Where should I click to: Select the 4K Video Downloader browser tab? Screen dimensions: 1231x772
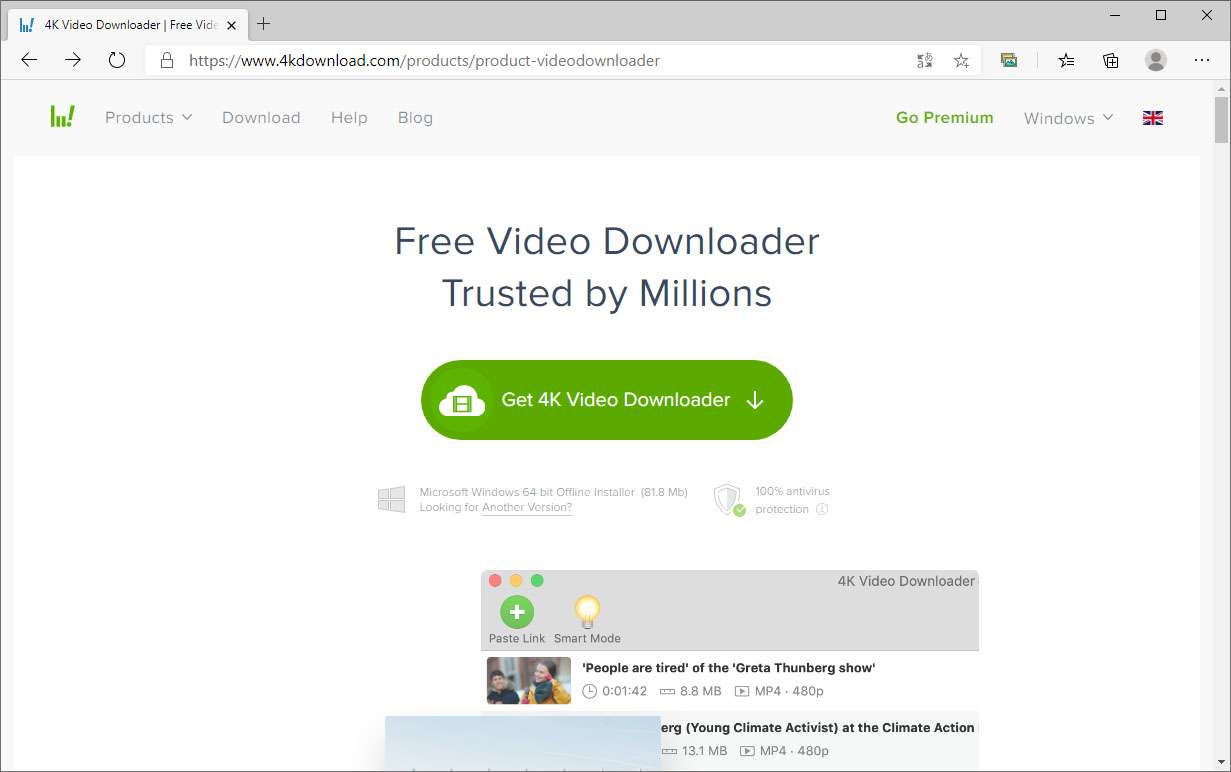click(127, 24)
